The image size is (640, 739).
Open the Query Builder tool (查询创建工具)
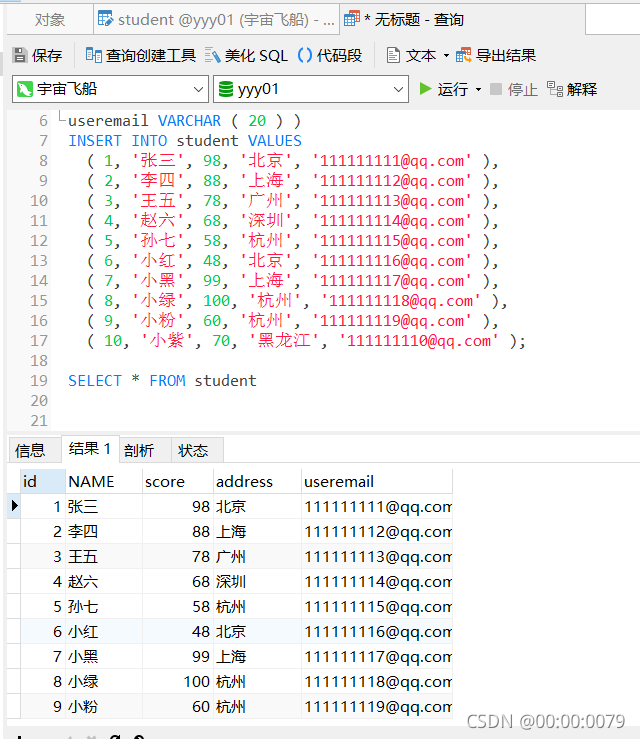click(140, 55)
